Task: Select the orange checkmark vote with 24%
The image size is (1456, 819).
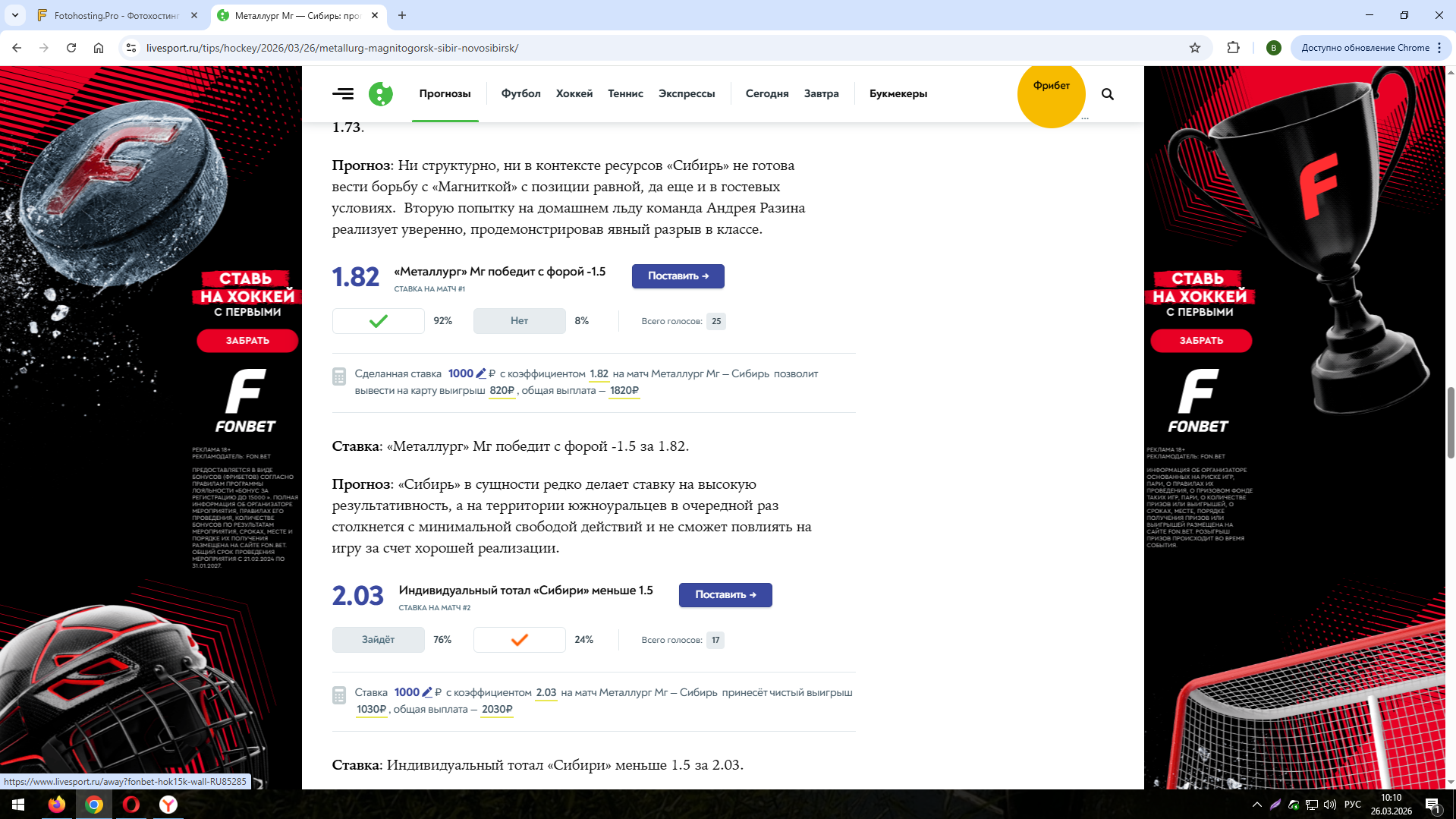Action: click(520, 640)
